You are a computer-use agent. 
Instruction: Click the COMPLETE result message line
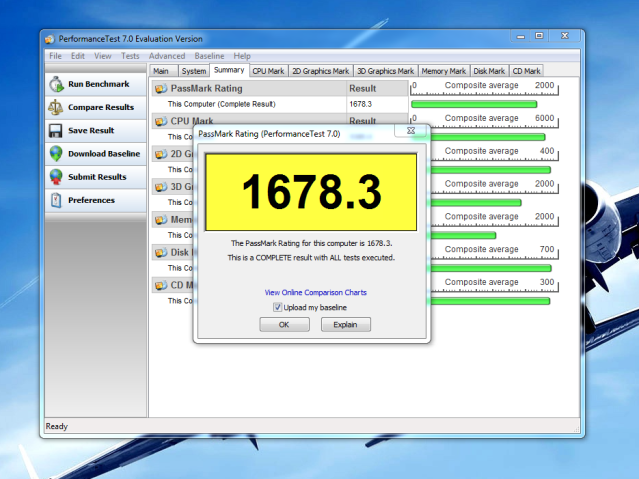point(311,258)
